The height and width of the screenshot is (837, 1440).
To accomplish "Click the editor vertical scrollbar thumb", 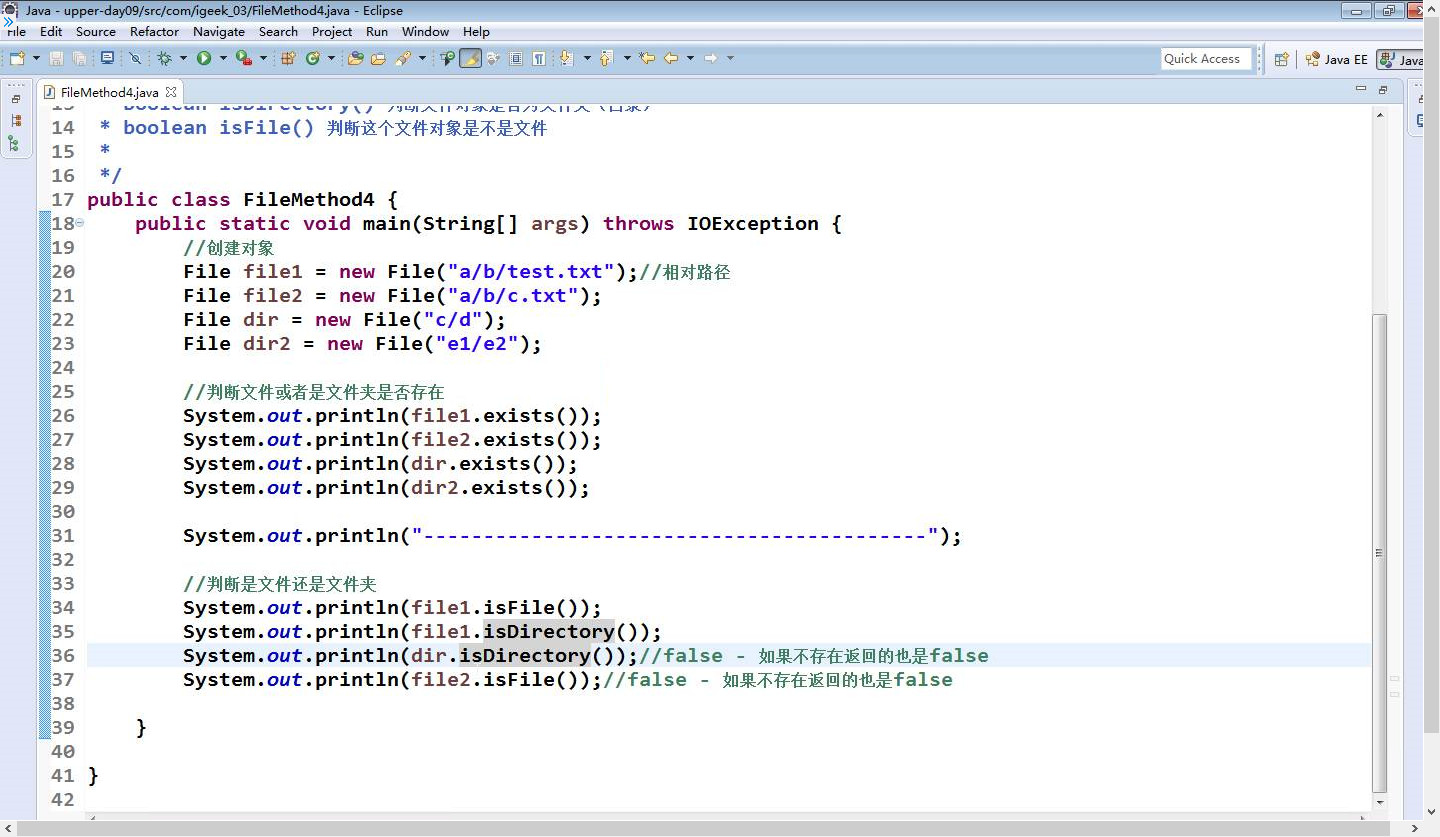I will (1380, 552).
